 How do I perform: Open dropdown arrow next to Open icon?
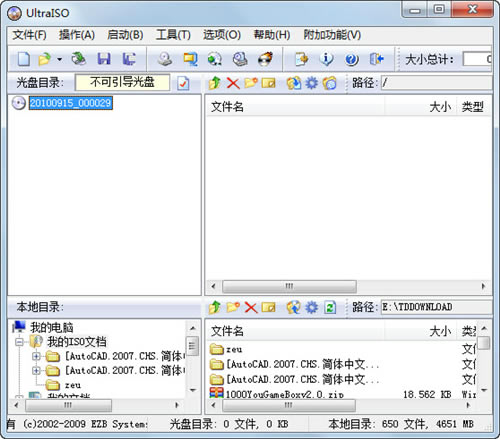coord(59,60)
